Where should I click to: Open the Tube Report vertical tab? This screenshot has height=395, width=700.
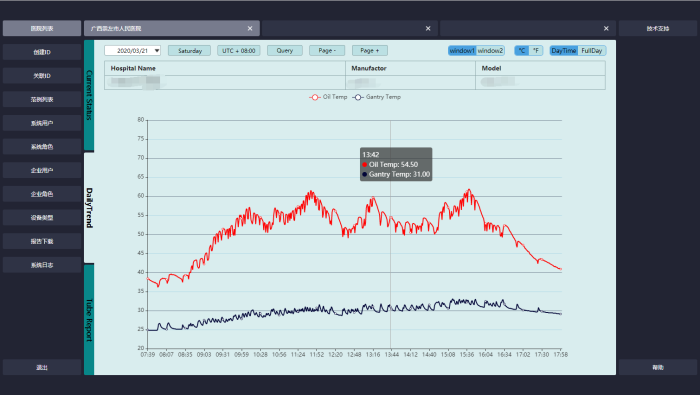tap(89, 320)
